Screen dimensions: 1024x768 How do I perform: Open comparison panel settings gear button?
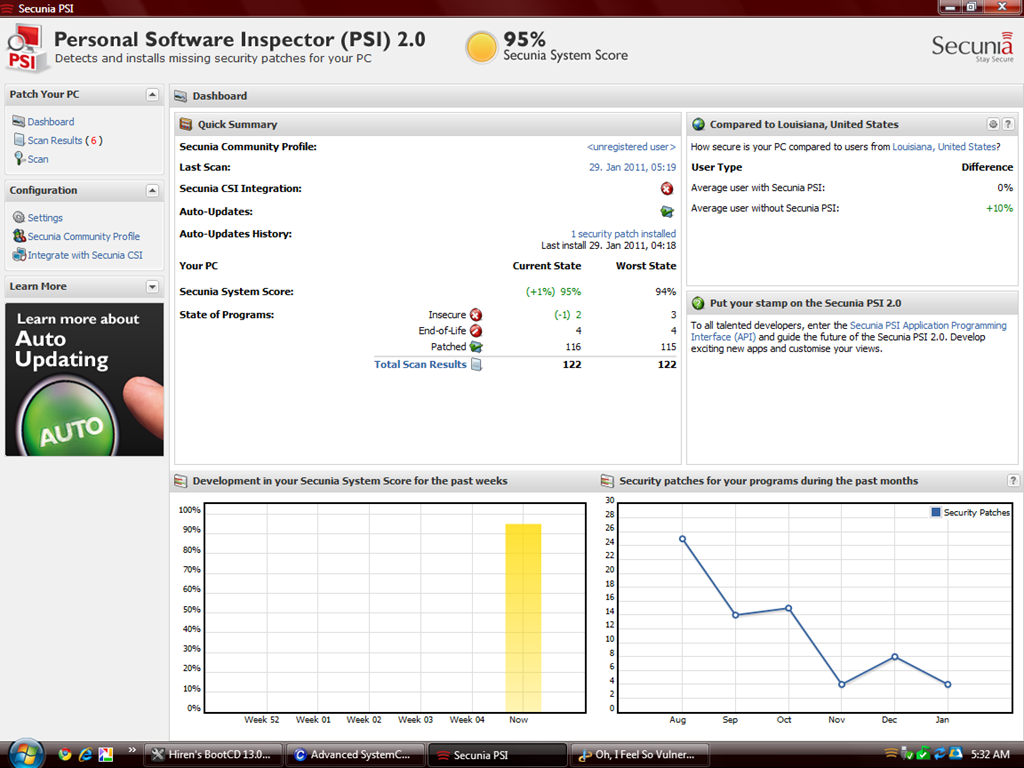pos(993,124)
